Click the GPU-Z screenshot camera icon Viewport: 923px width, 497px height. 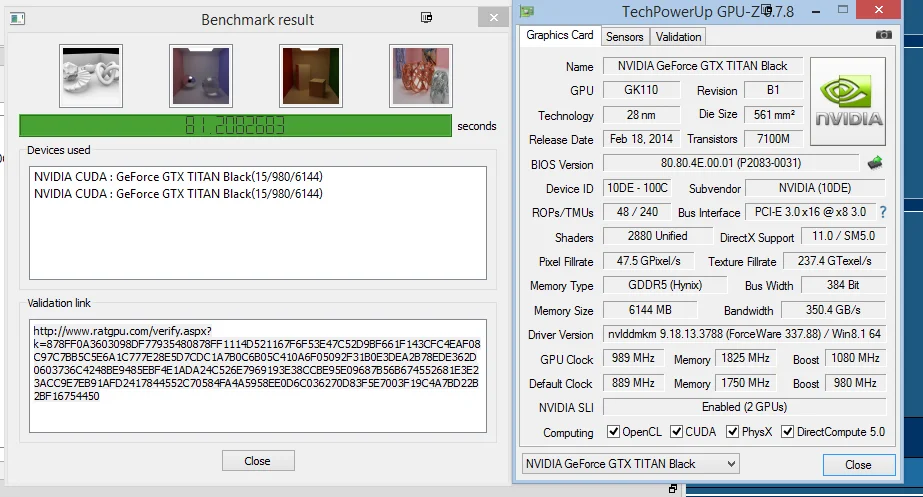884,35
